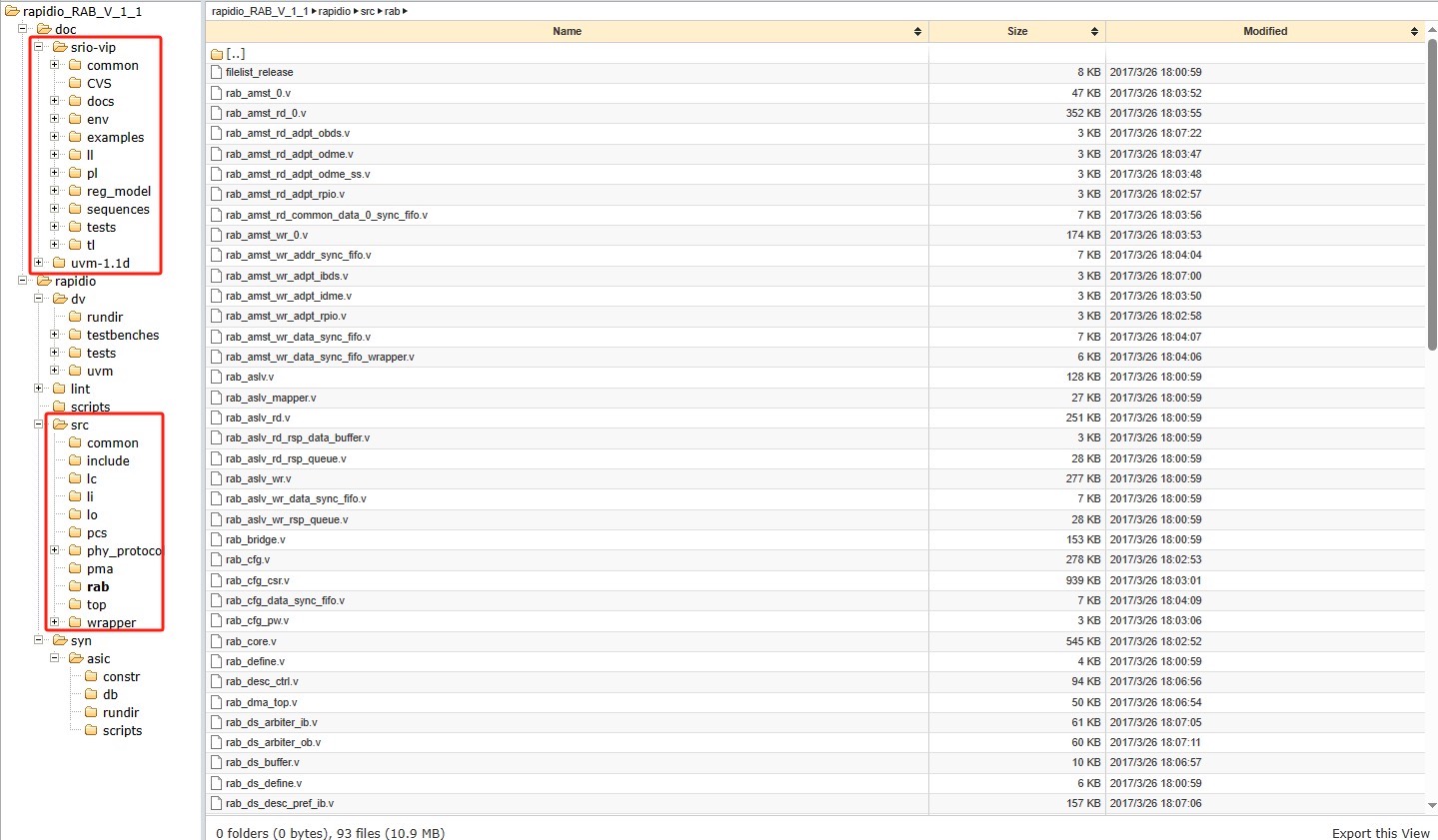Select the scripts folder under rapidio
1438x840 pixels.
coord(90,407)
